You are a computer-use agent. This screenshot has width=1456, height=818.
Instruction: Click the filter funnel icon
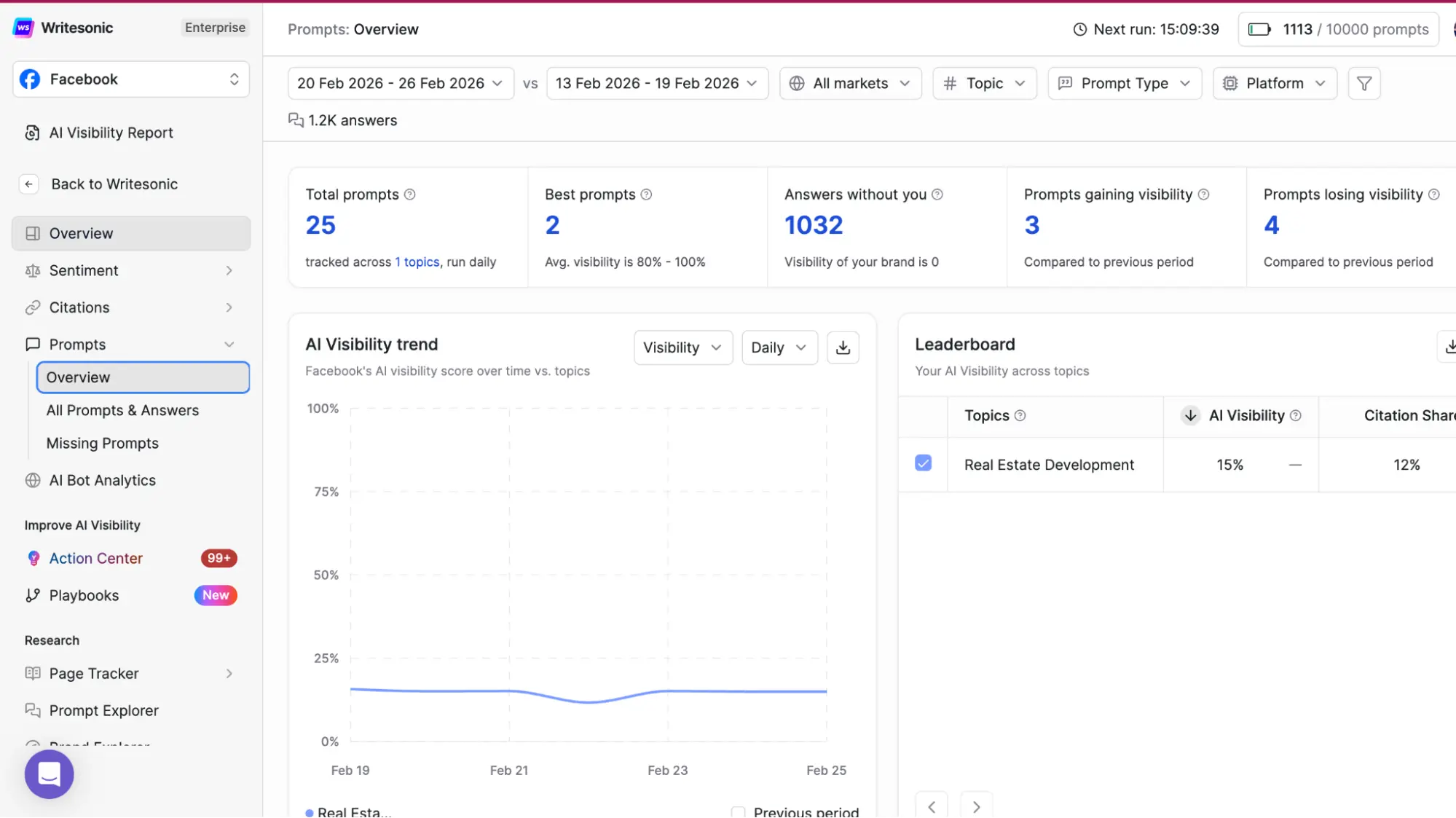(1363, 84)
